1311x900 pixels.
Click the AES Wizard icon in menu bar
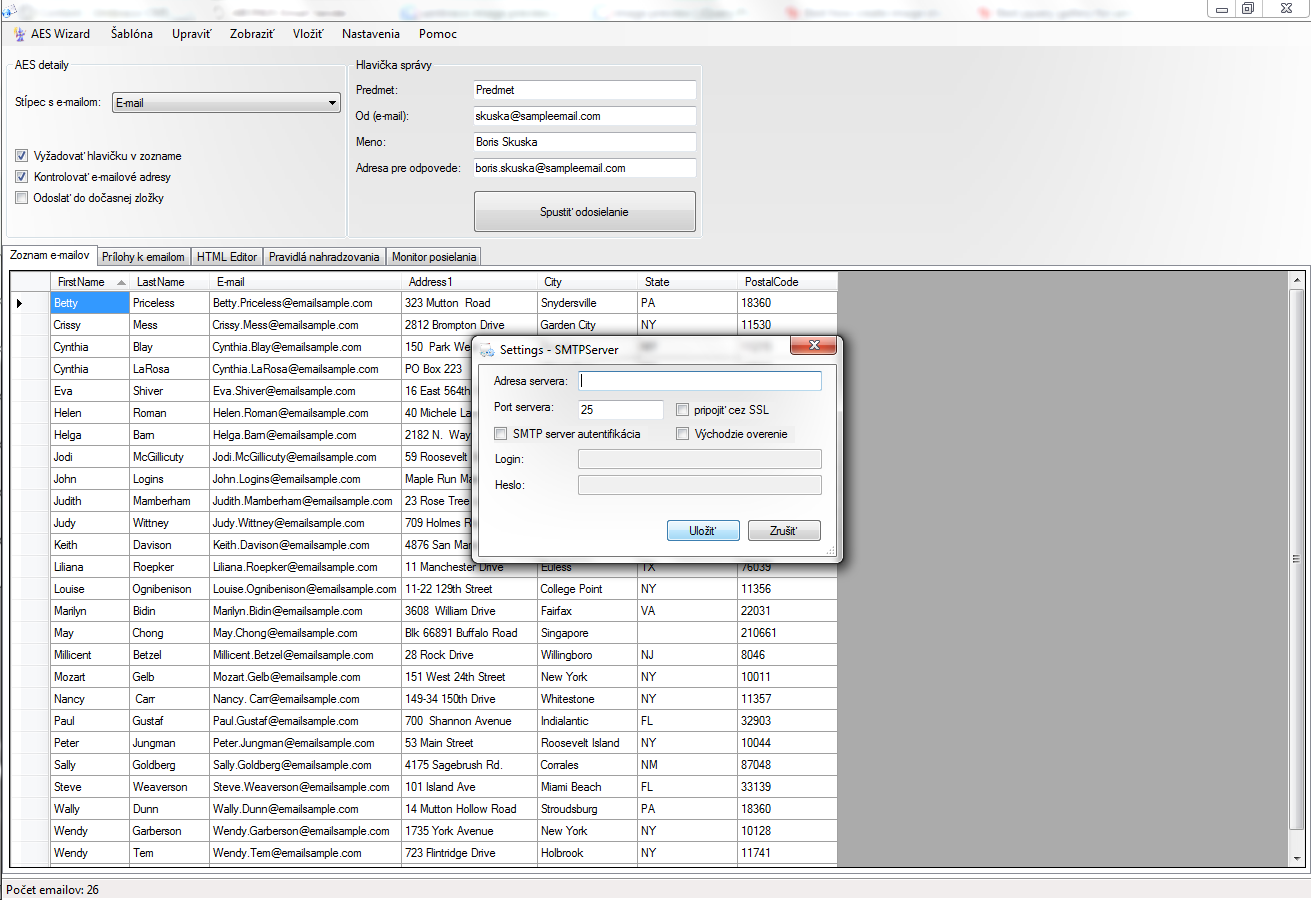(x=19, y=34)
